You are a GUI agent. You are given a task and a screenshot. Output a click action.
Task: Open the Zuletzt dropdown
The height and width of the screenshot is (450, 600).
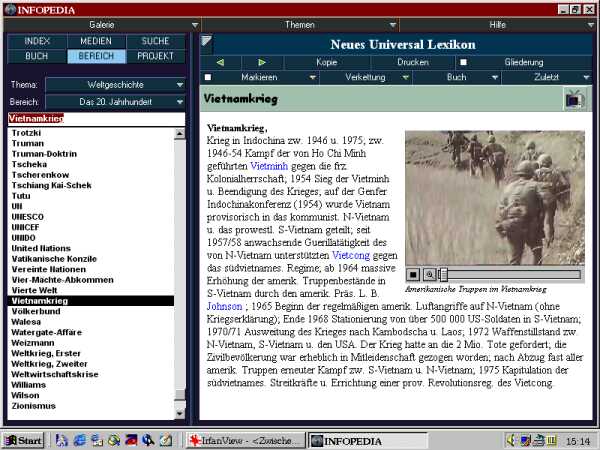point(586,77)
